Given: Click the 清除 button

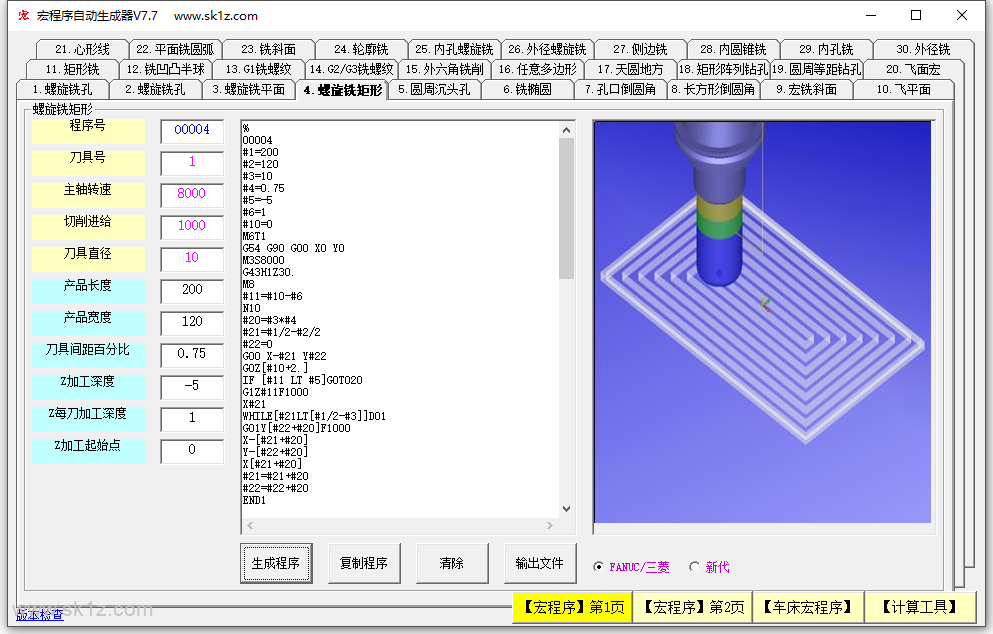Looking at the screenshot, I should pos(452,563).
